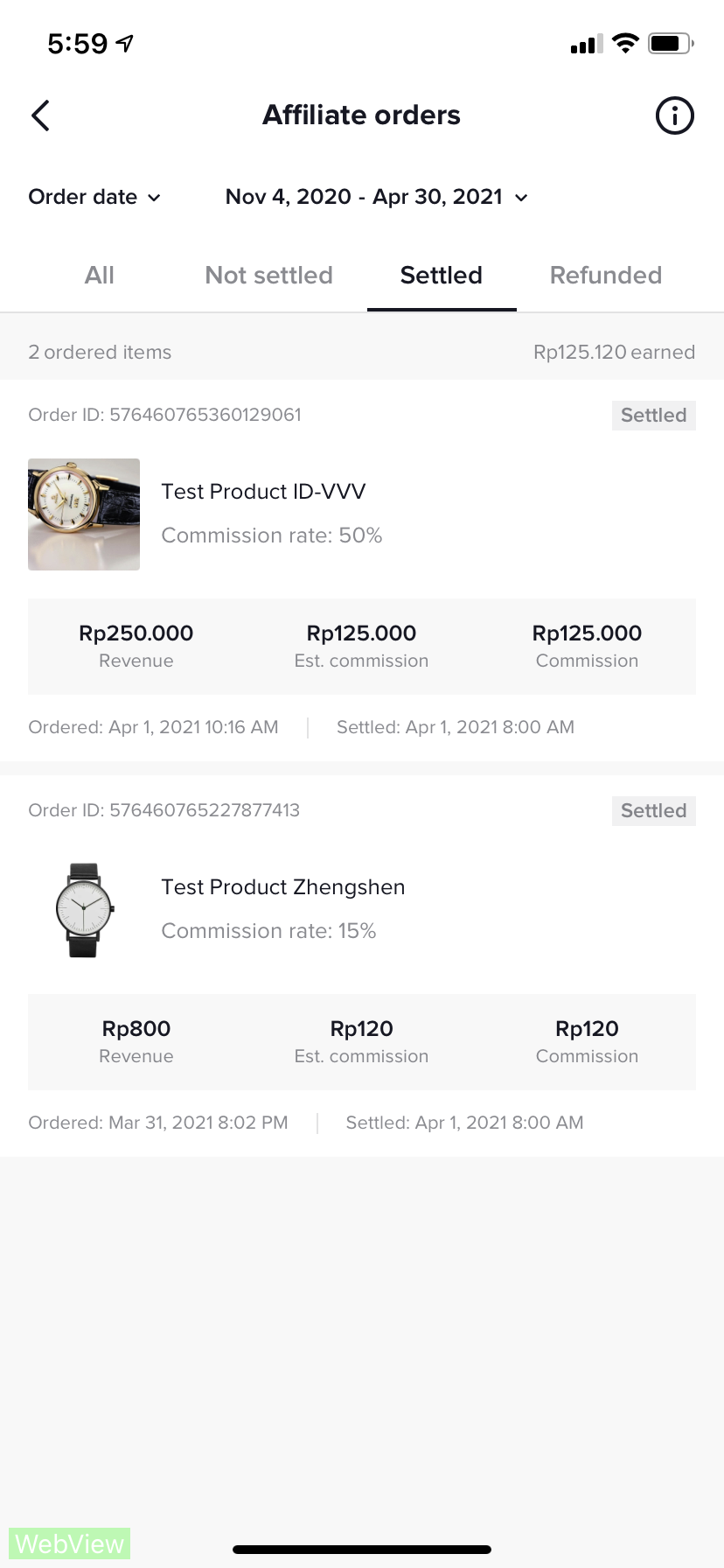
Task: Open Test Product Zhengshen order
Action: tap(282, 887)
